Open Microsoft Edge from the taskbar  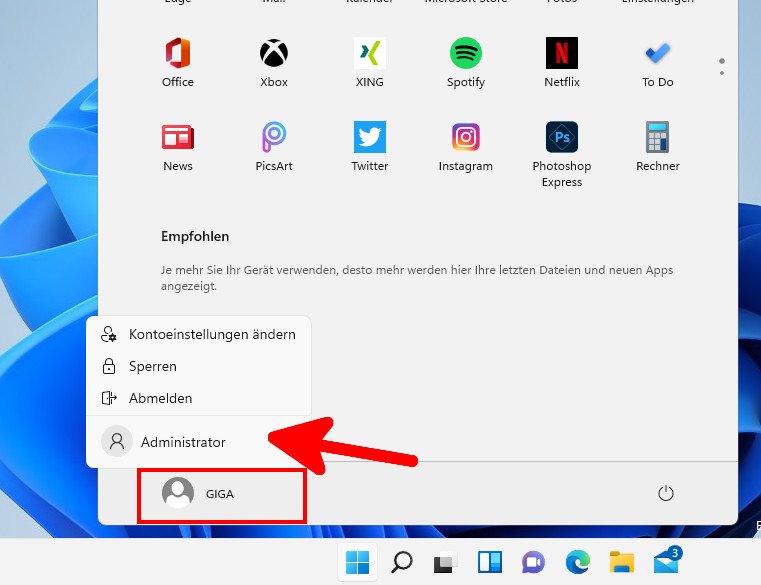point(578,563)
